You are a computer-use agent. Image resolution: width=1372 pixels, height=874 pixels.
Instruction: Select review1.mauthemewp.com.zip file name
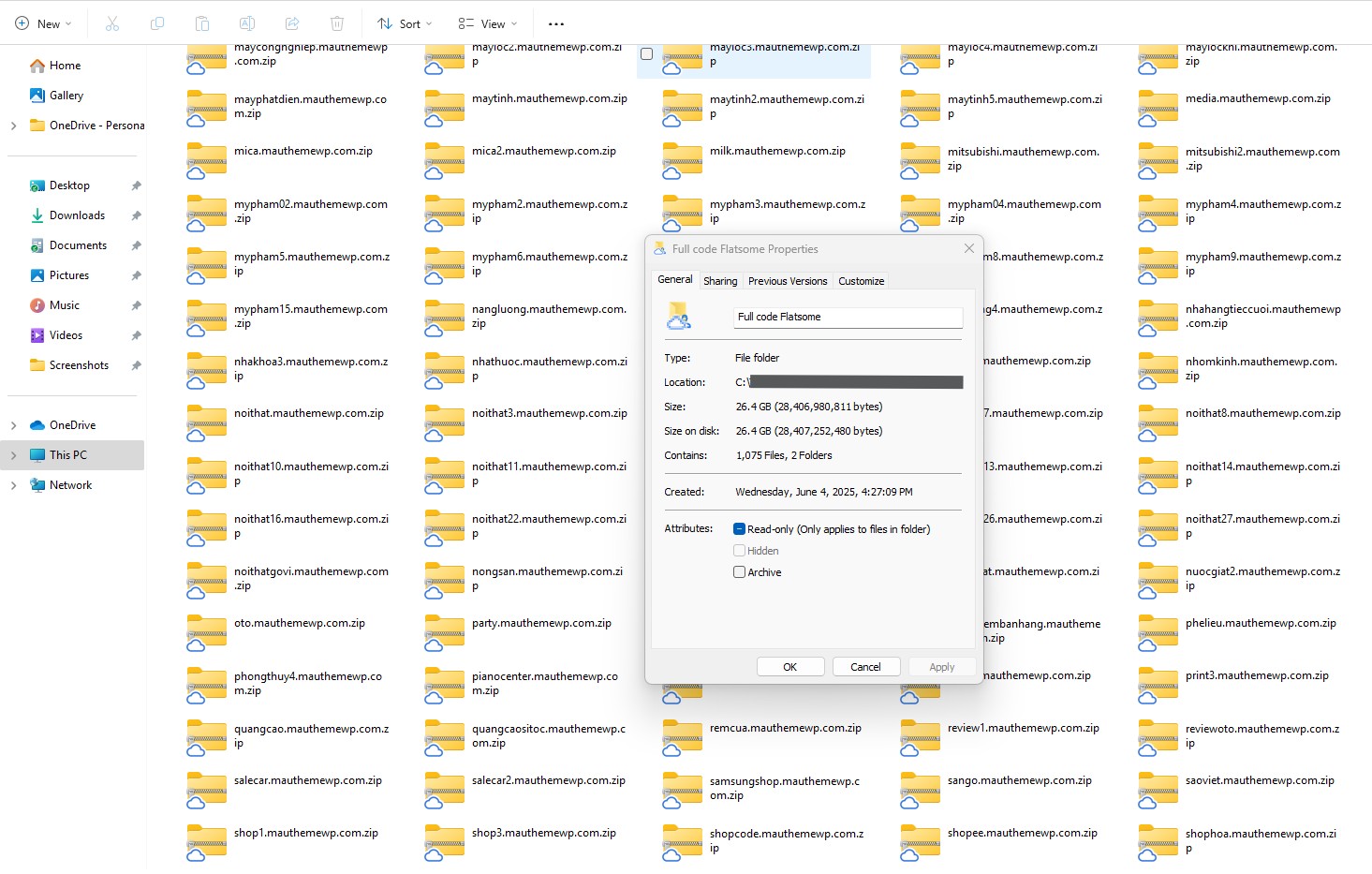point(1024,728)
